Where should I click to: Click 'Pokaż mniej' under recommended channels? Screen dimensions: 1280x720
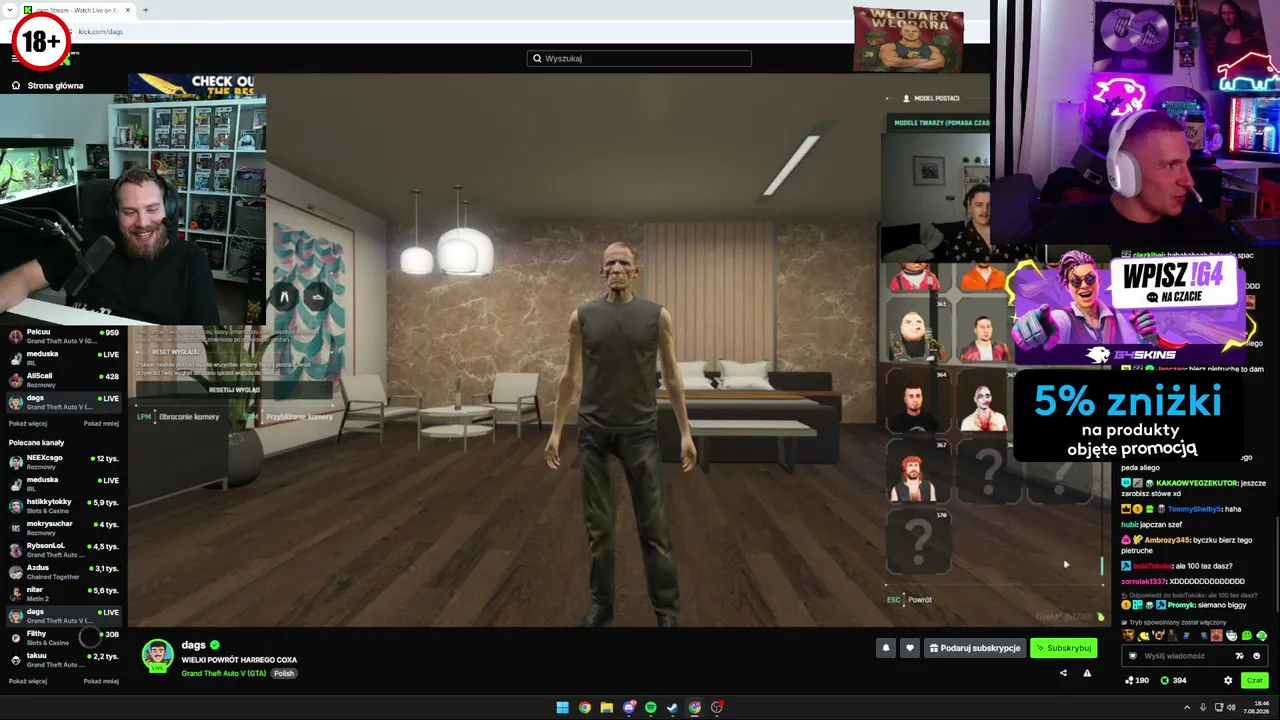point(101,681)
